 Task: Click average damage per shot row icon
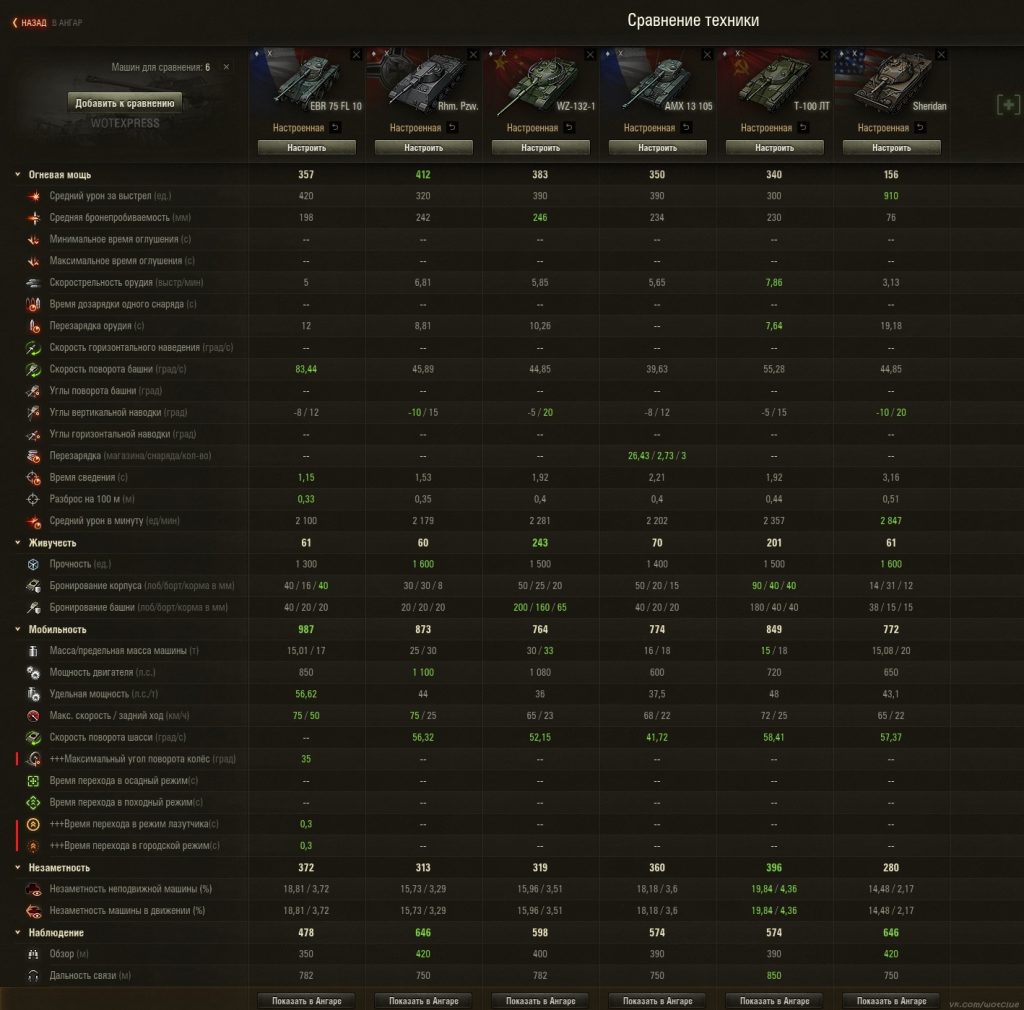[x=34, y=196]
